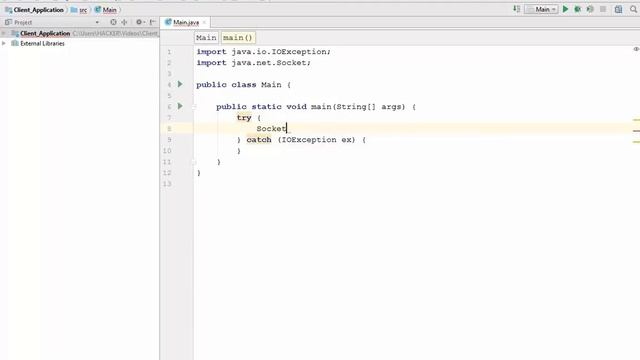Select Client_Application root in project tree

tap(45, 33)
